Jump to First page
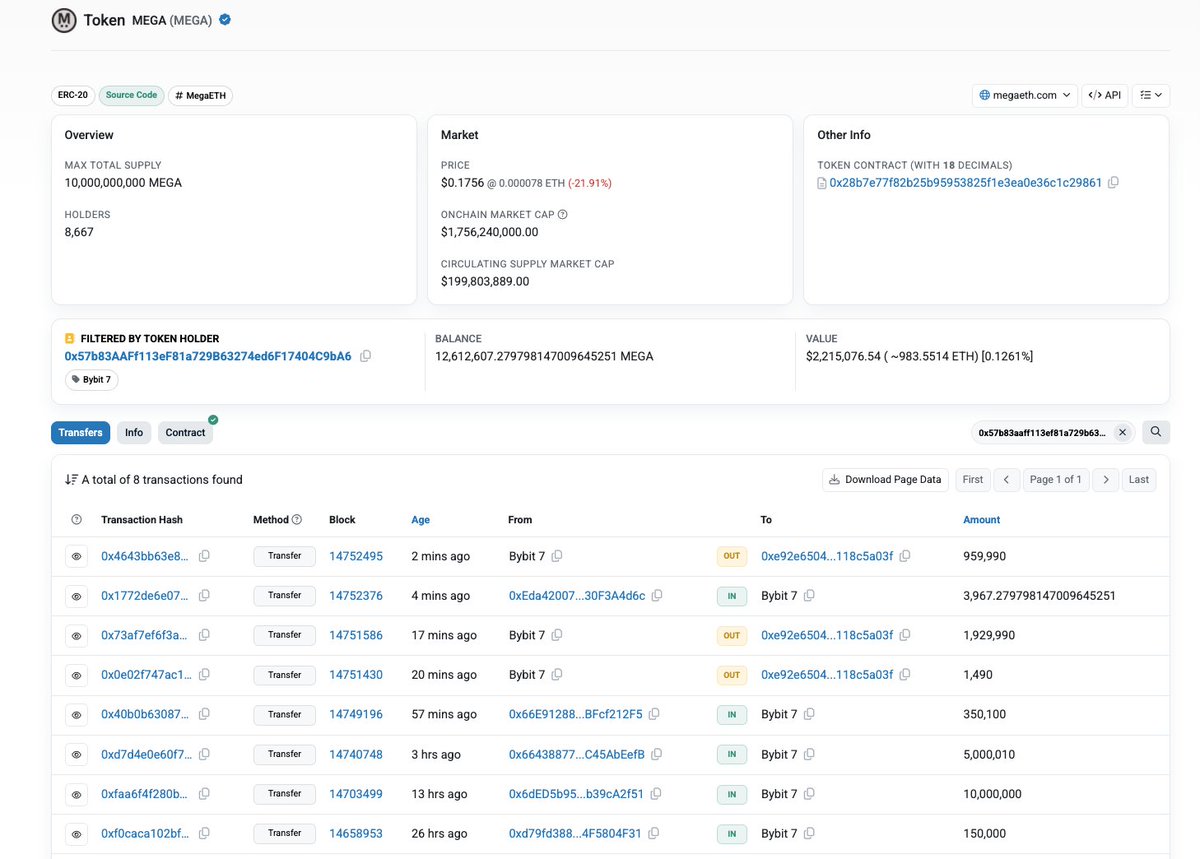 tap(973, 480)
